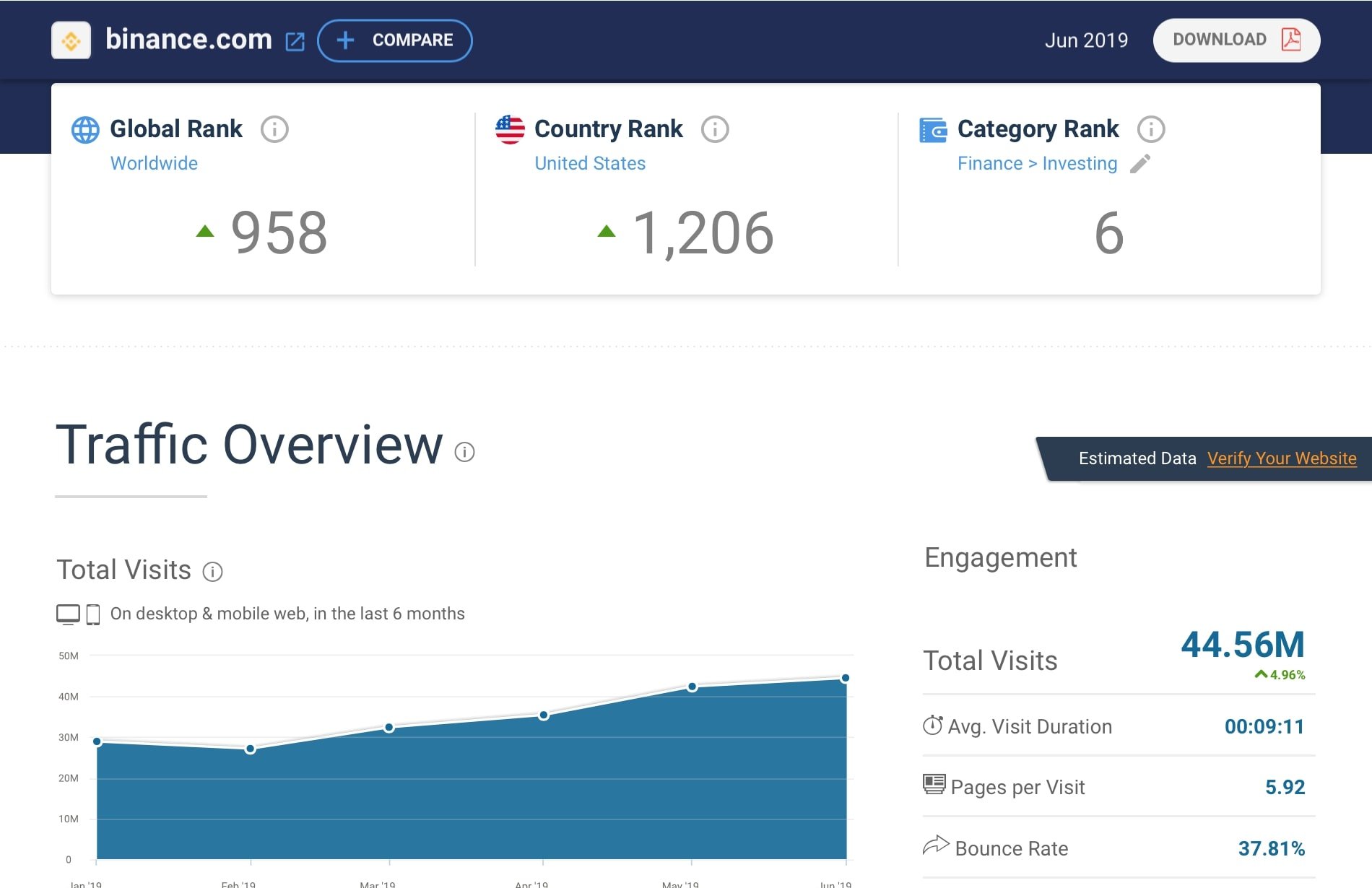The height and width of the screenshot is (888, 1372).
Task: Open Total Visits info icon
Action: [x=212, y=572]
